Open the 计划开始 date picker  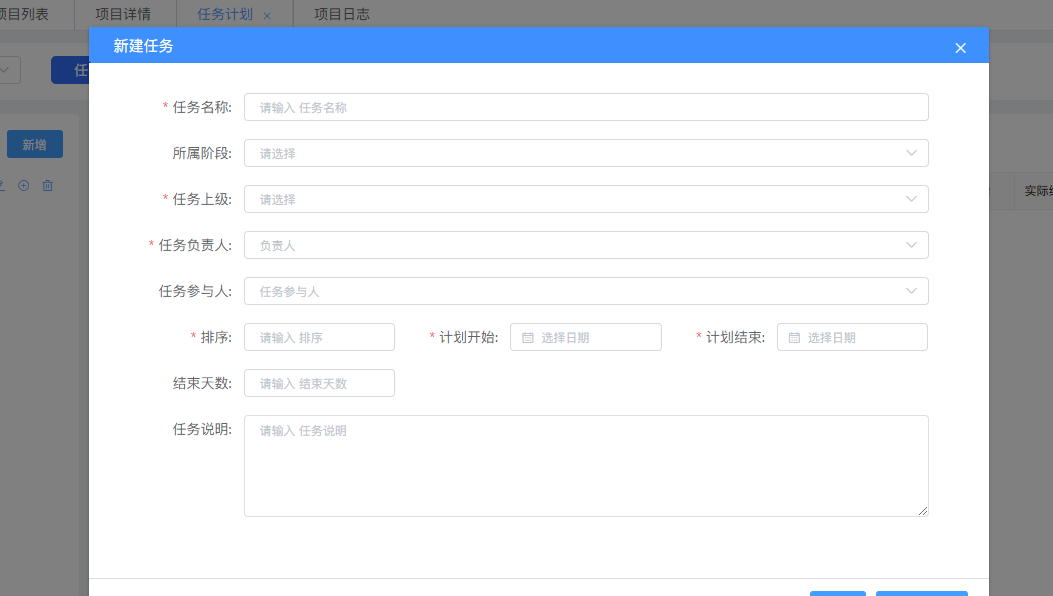(x=586, y=337)
